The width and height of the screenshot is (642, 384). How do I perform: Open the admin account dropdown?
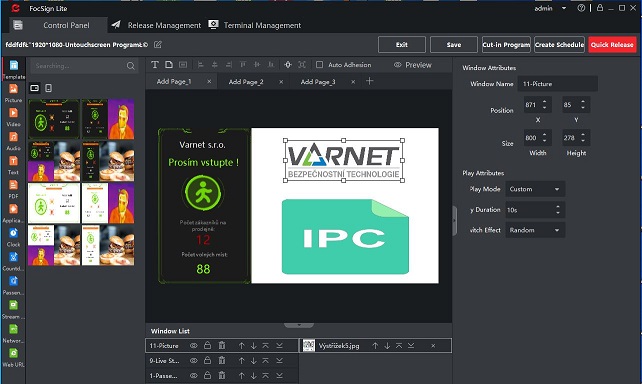click(x=551, y=8)
